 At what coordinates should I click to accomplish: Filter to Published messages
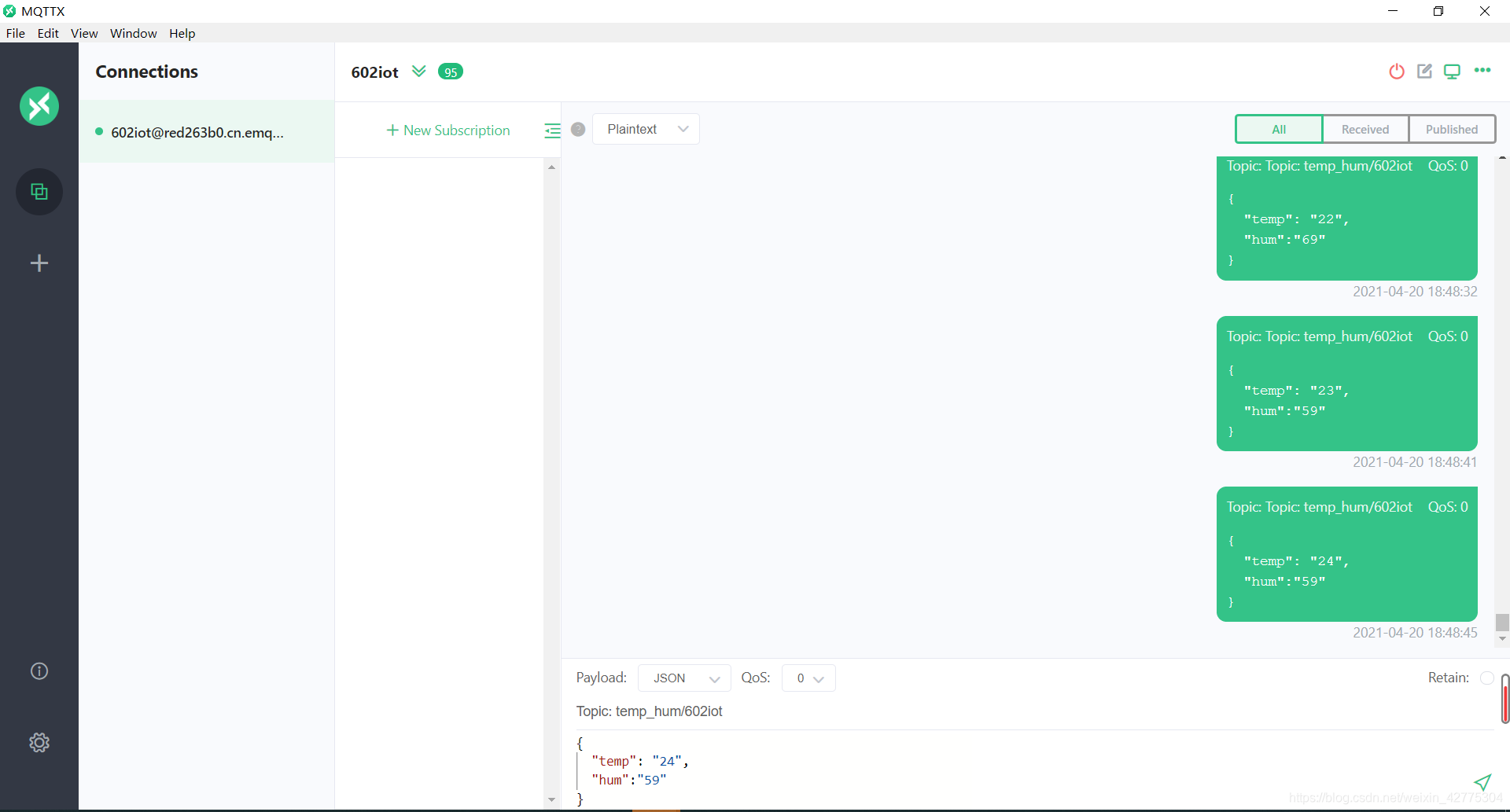[x=1452, y=130]
